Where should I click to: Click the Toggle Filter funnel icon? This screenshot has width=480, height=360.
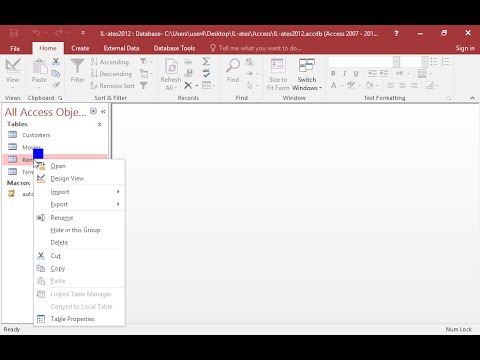pos(144,86)
